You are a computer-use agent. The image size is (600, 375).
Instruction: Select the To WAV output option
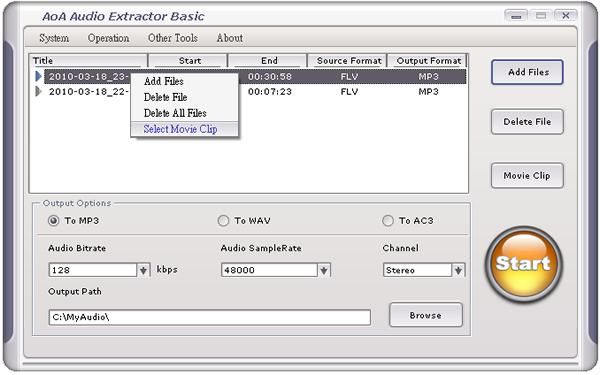(x=223, y=221)
